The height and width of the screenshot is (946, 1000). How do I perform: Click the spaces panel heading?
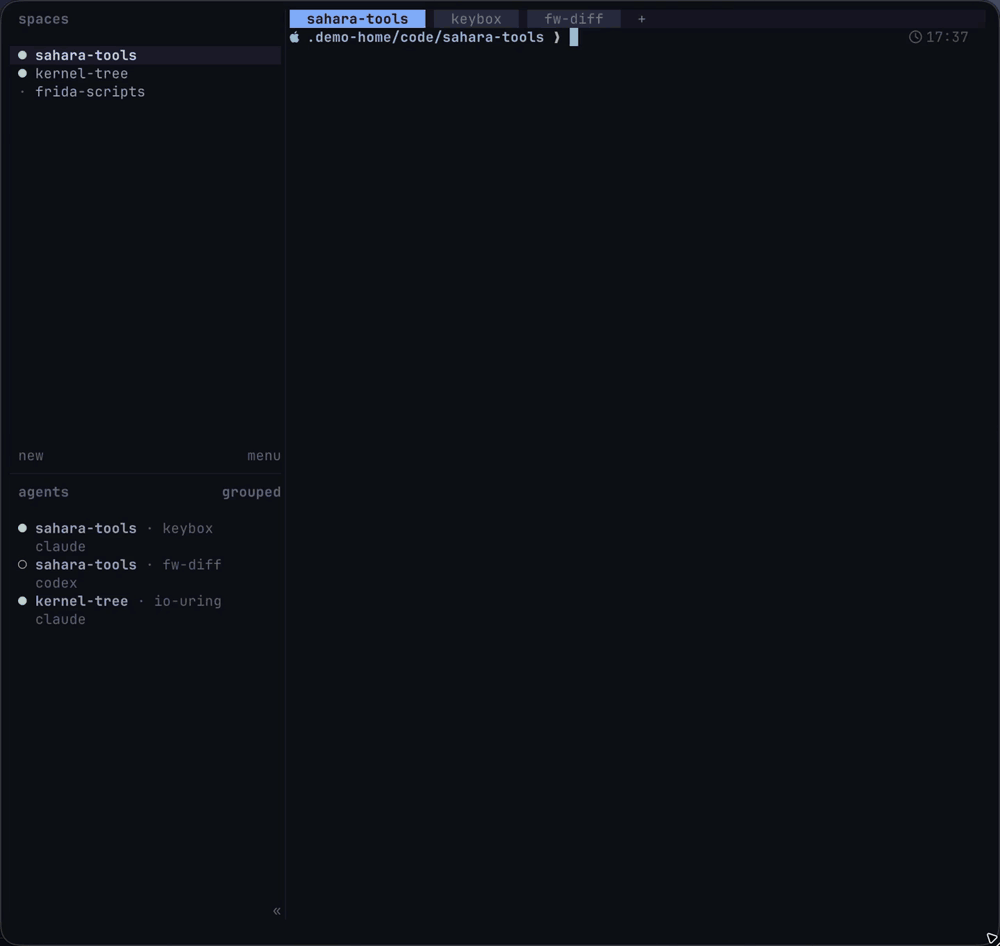43,19
